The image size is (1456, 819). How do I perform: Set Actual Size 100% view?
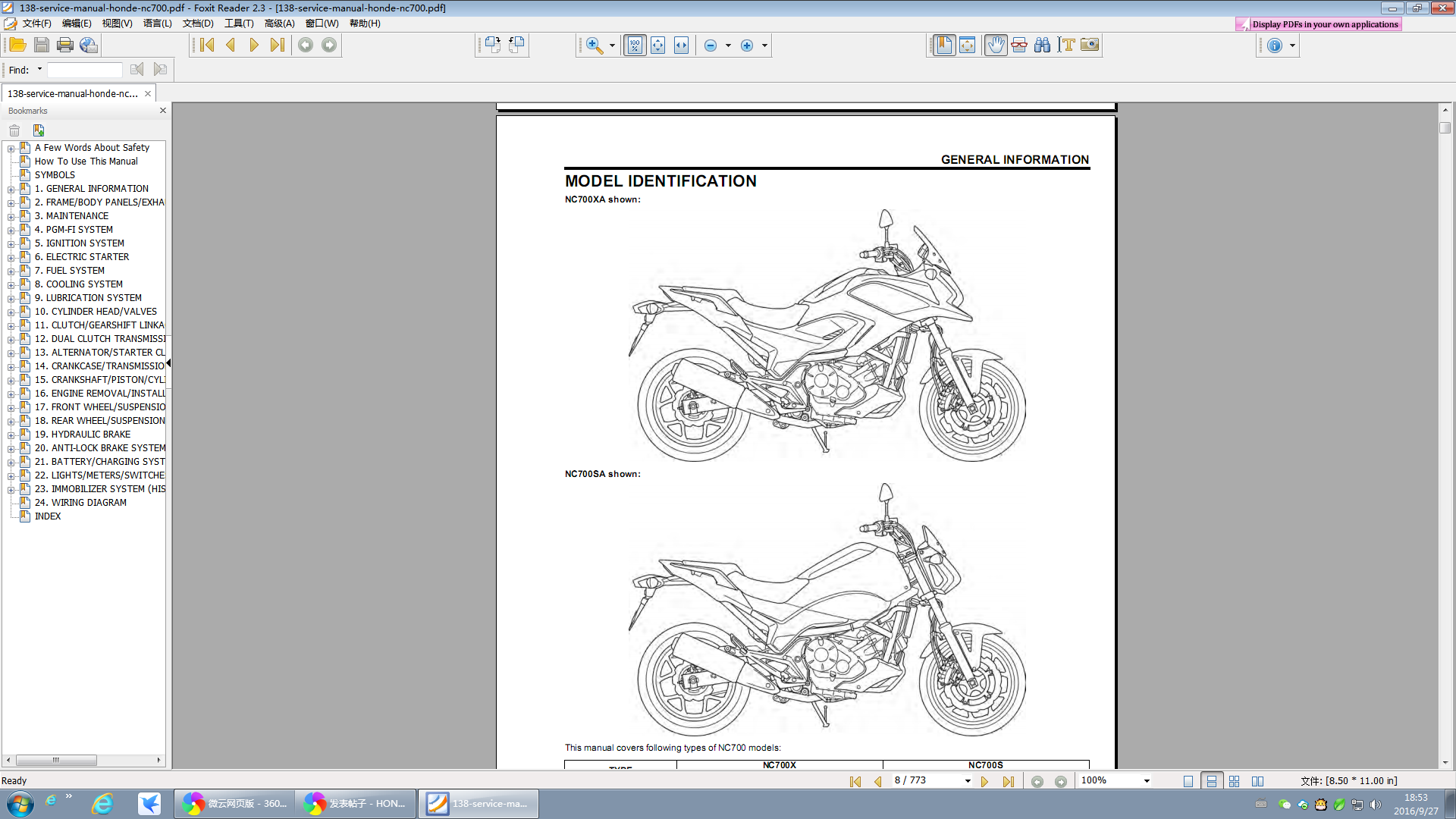point(635,45)
